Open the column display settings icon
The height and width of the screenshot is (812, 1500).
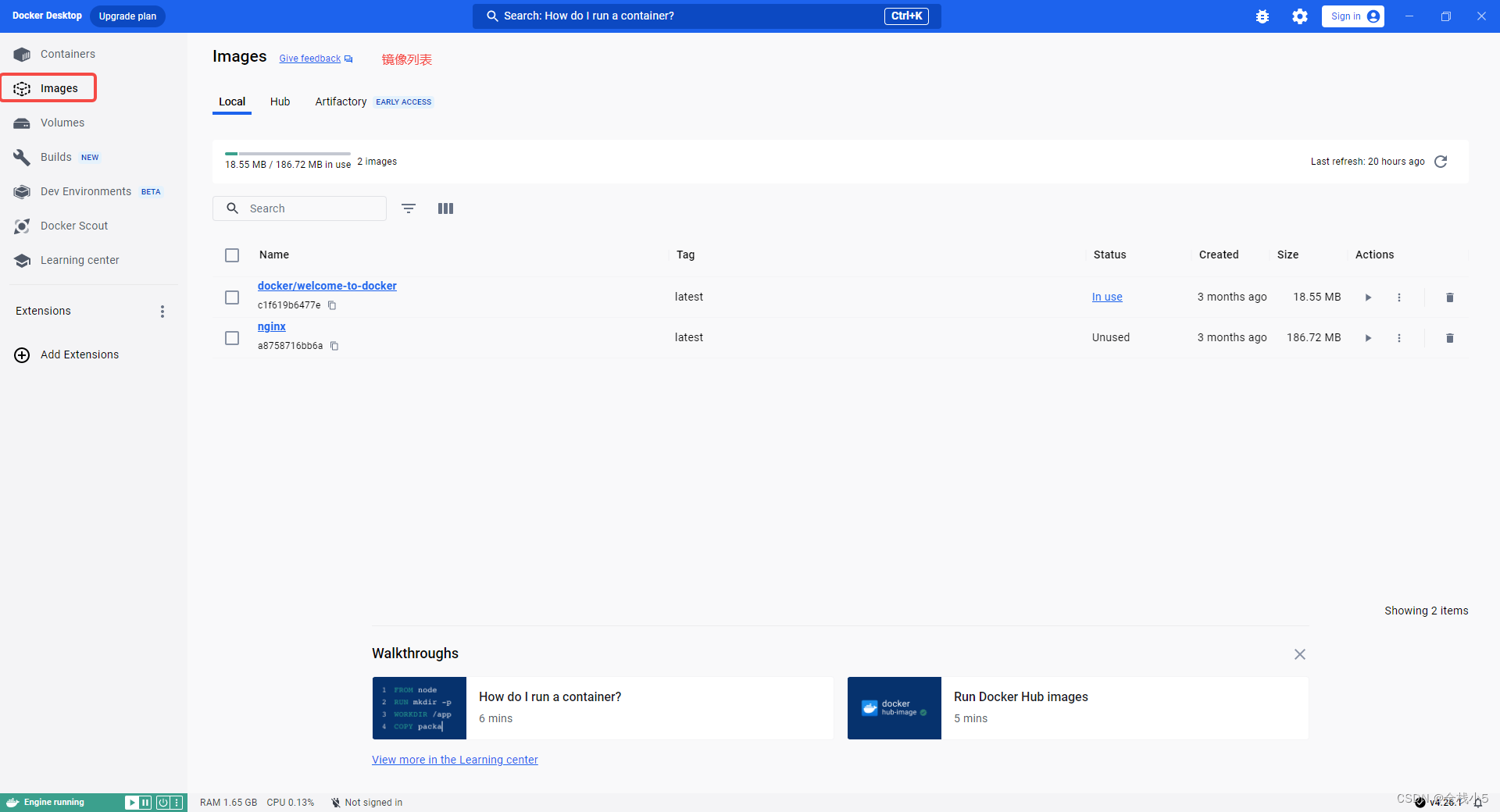pyautogui.click(x=446, y=208)
